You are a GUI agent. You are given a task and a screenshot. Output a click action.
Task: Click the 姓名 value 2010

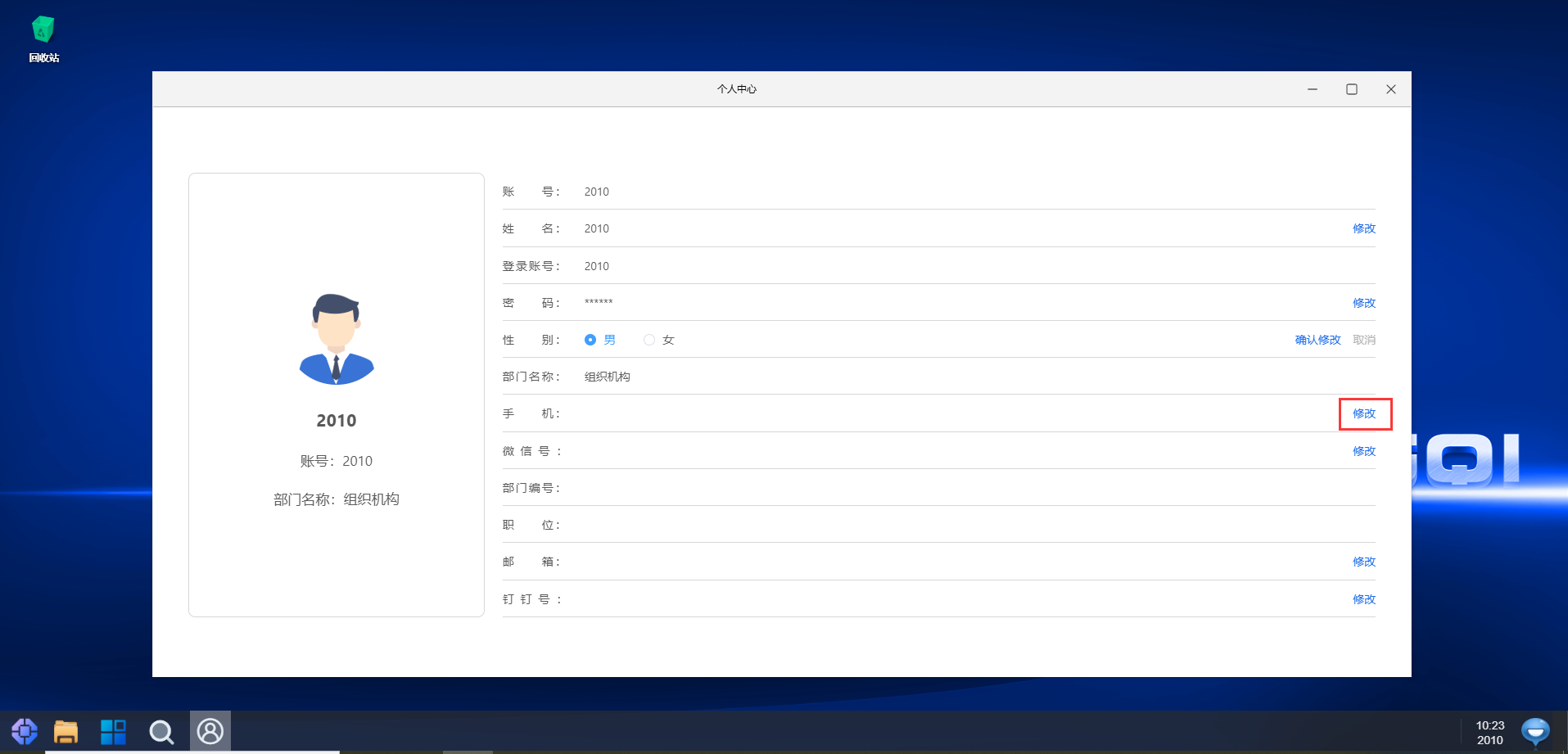[597, 228]
